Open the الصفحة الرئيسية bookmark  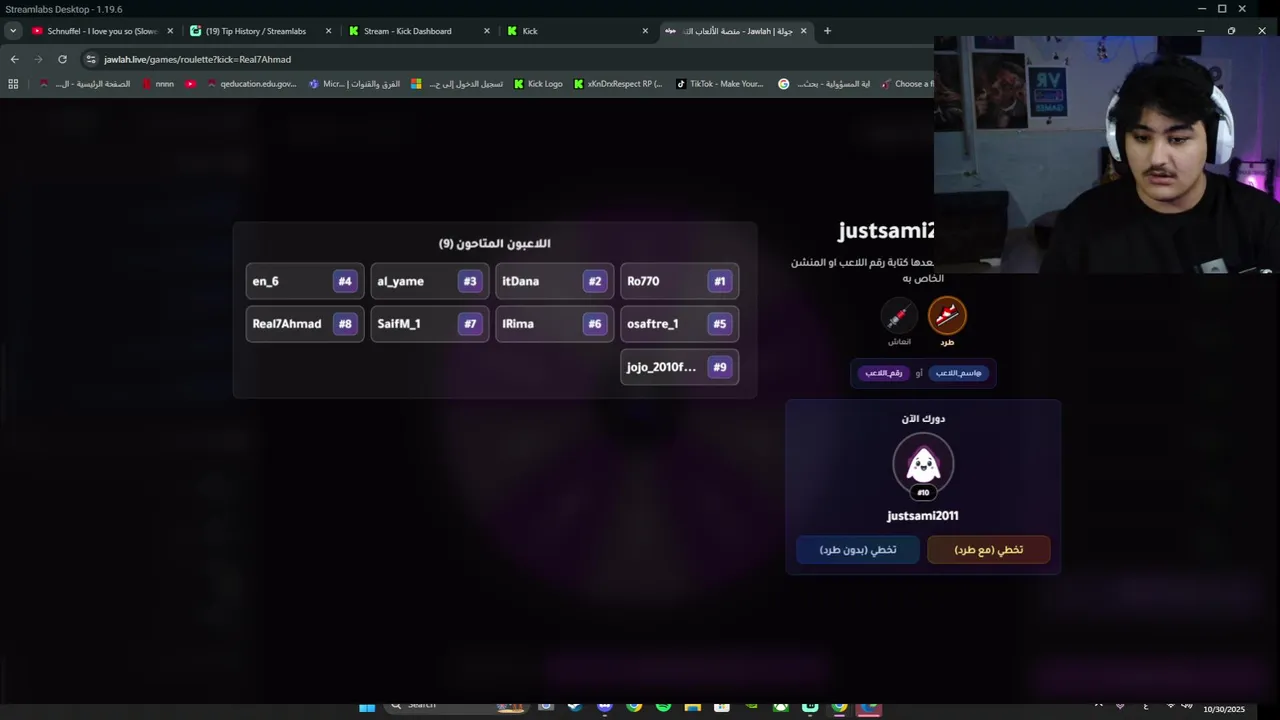coord(85,84)
